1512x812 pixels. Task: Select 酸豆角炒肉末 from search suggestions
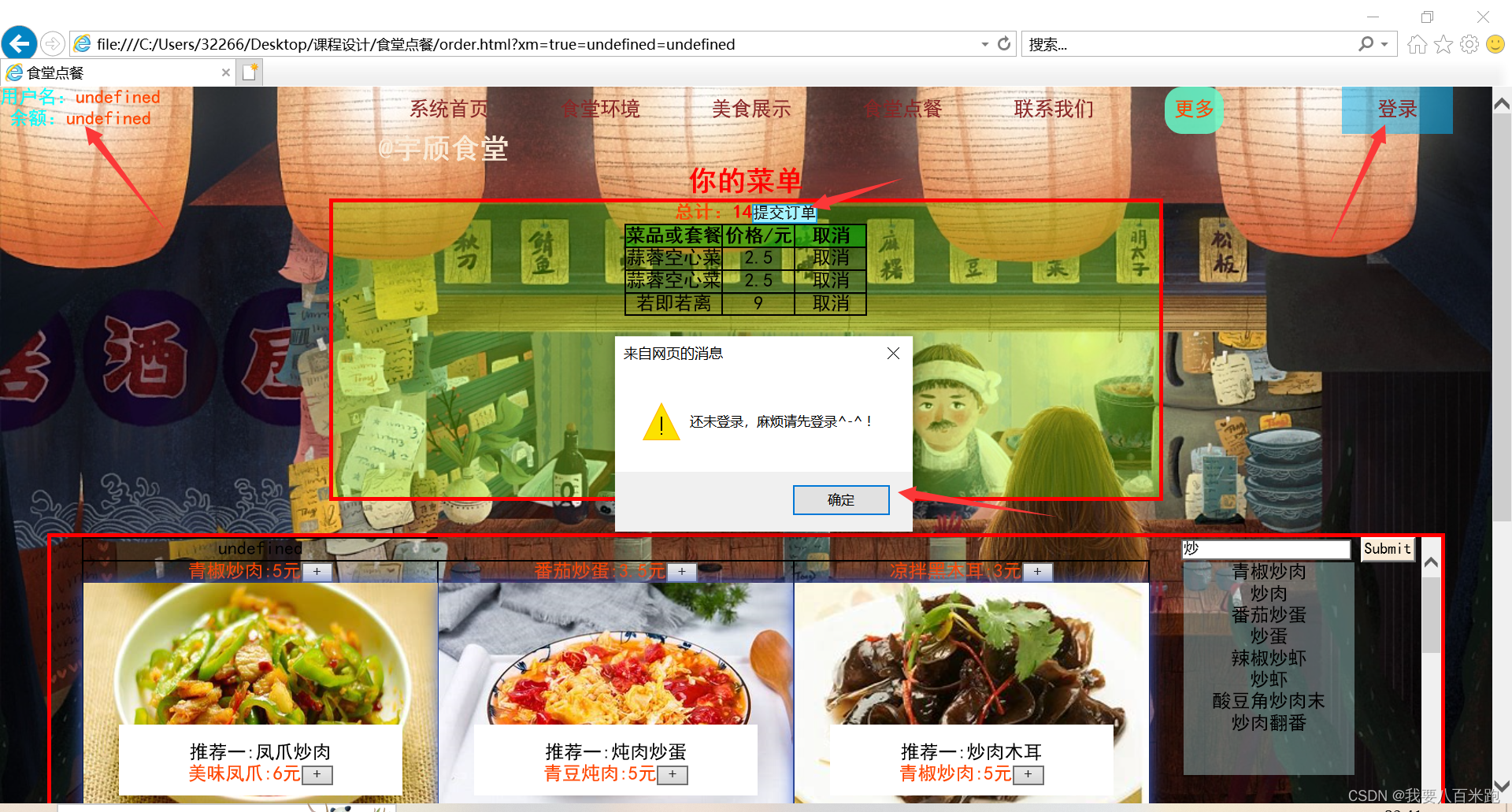coord(1269,701)
